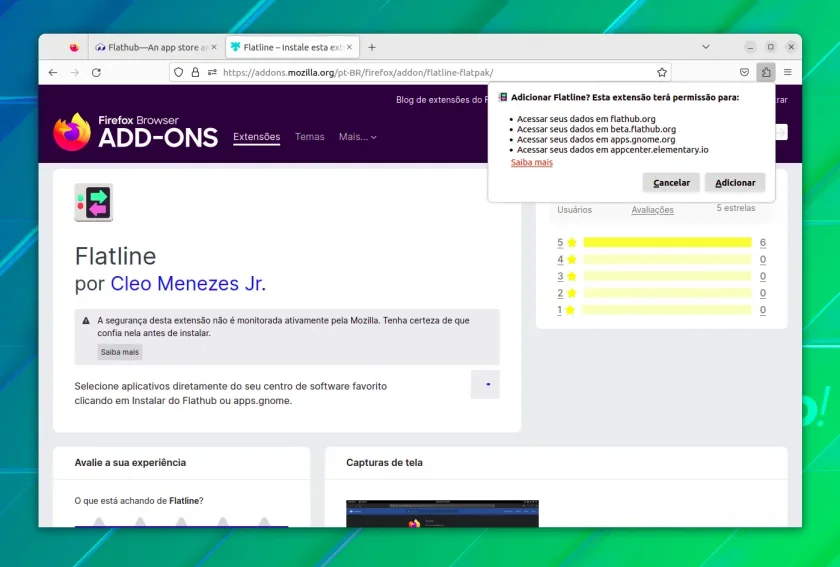Open author link Cleo Menezes Jr.
Image resolution: width=840 pixels, height=567 pixels.
[x=188, y=284]
